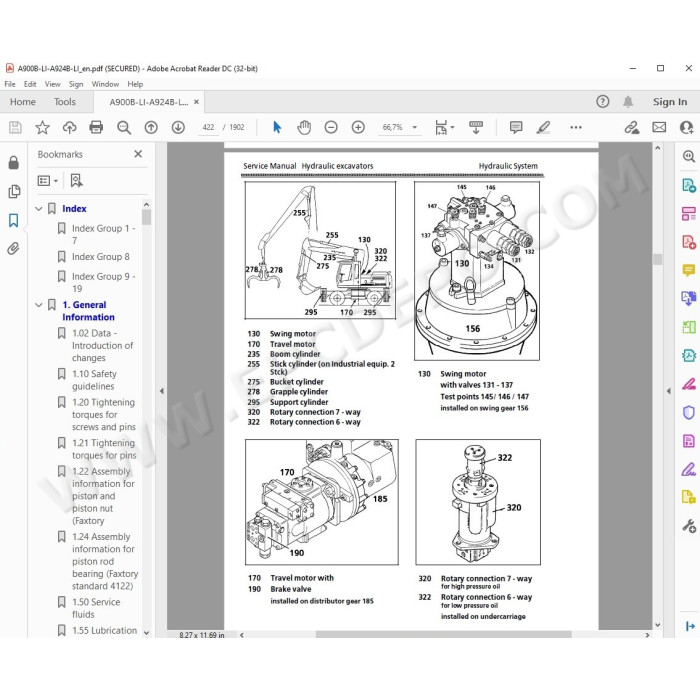Open the Fill & Sign tool
Image resolution: width=700 pixels, height=700 pixels.
689,469
